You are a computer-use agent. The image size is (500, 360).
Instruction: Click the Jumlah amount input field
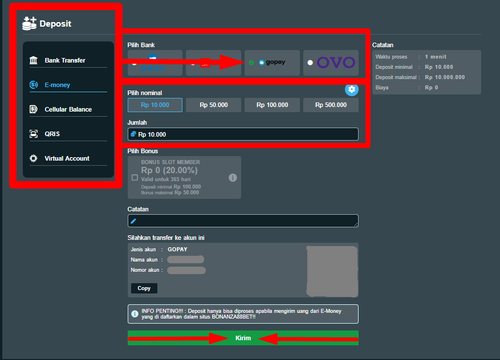coord(243,134)
